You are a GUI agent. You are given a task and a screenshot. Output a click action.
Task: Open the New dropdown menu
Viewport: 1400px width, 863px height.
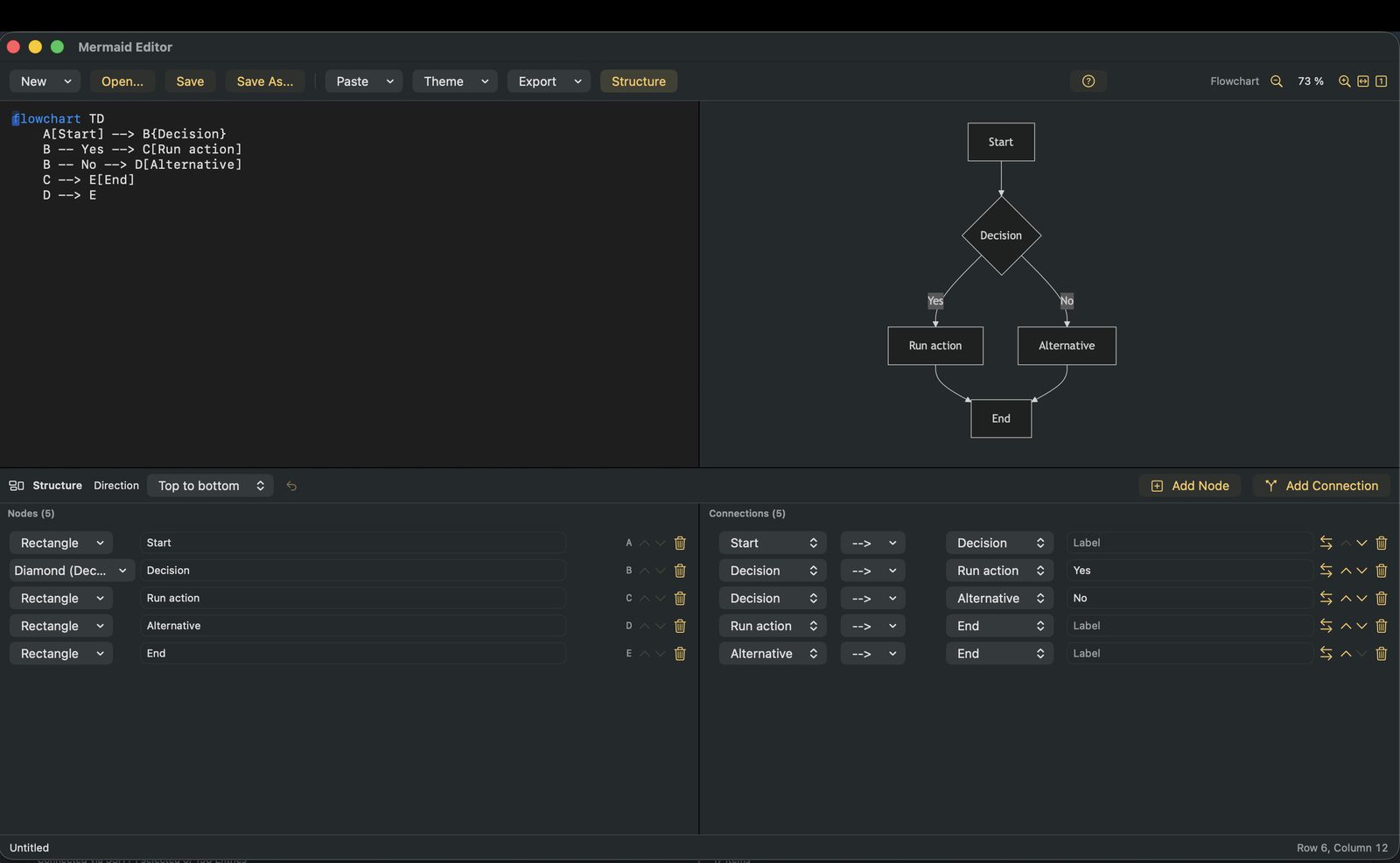coord(45,81)
